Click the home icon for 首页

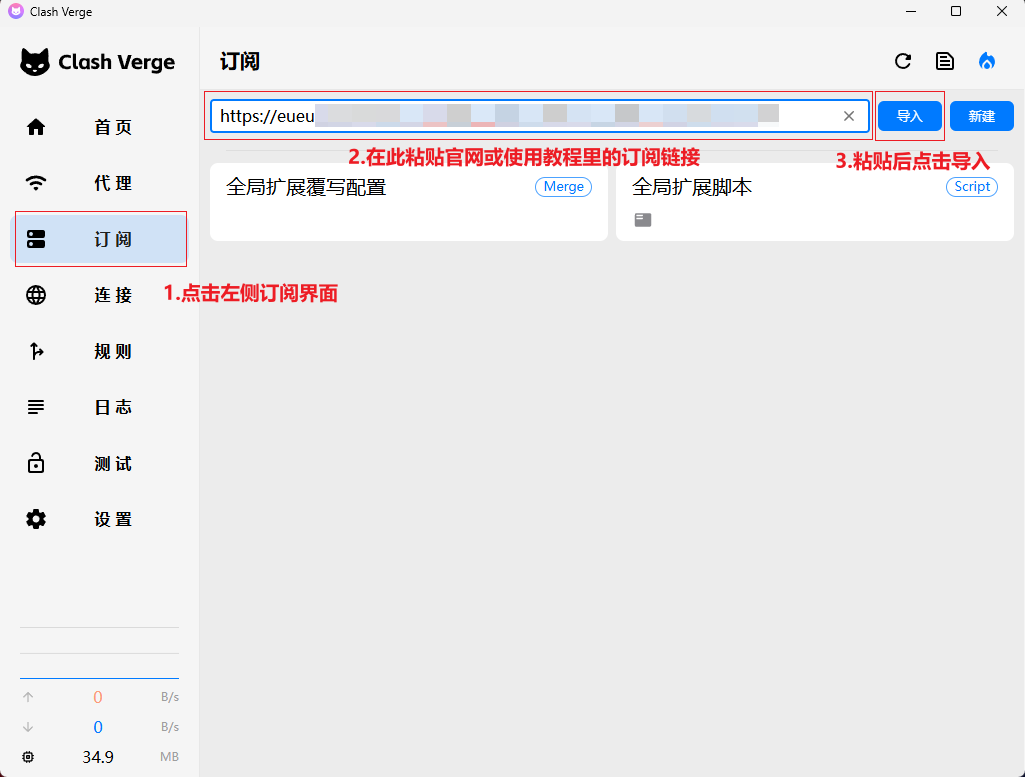point(36,127)
